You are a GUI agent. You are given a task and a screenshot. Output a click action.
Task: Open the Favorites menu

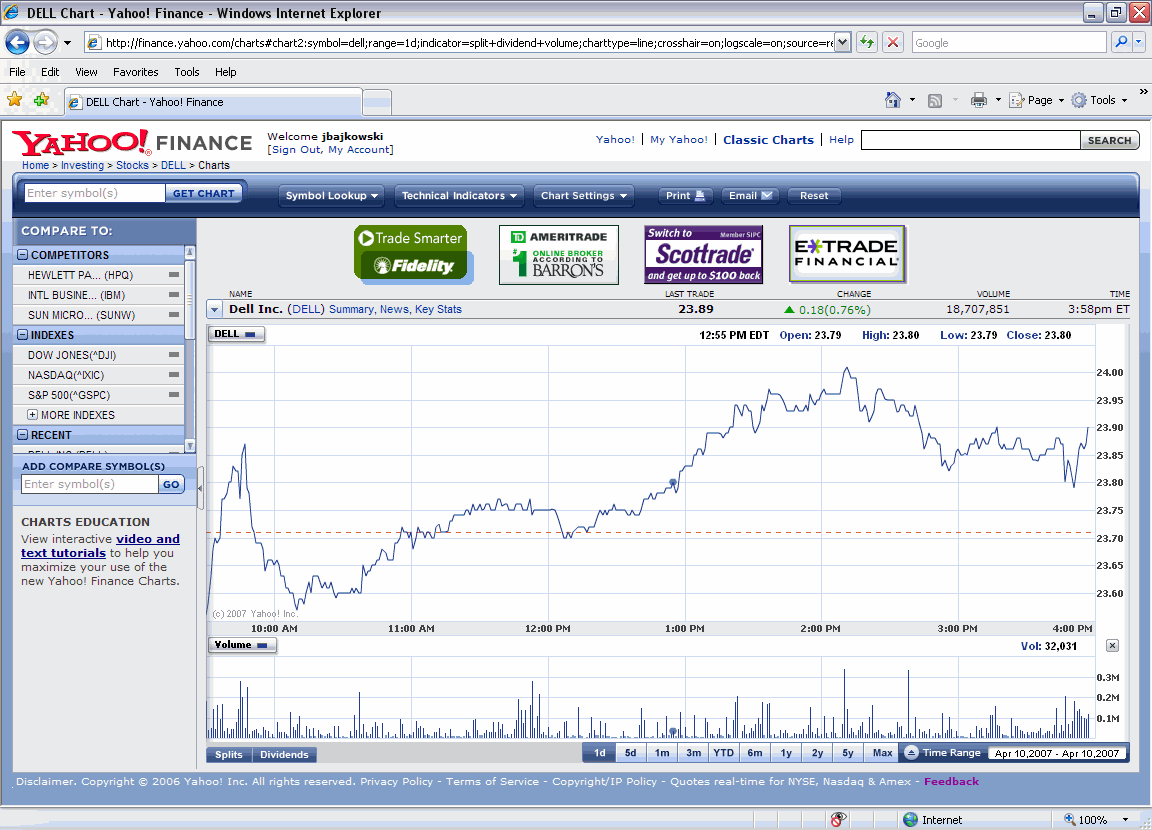pos(135,72)
